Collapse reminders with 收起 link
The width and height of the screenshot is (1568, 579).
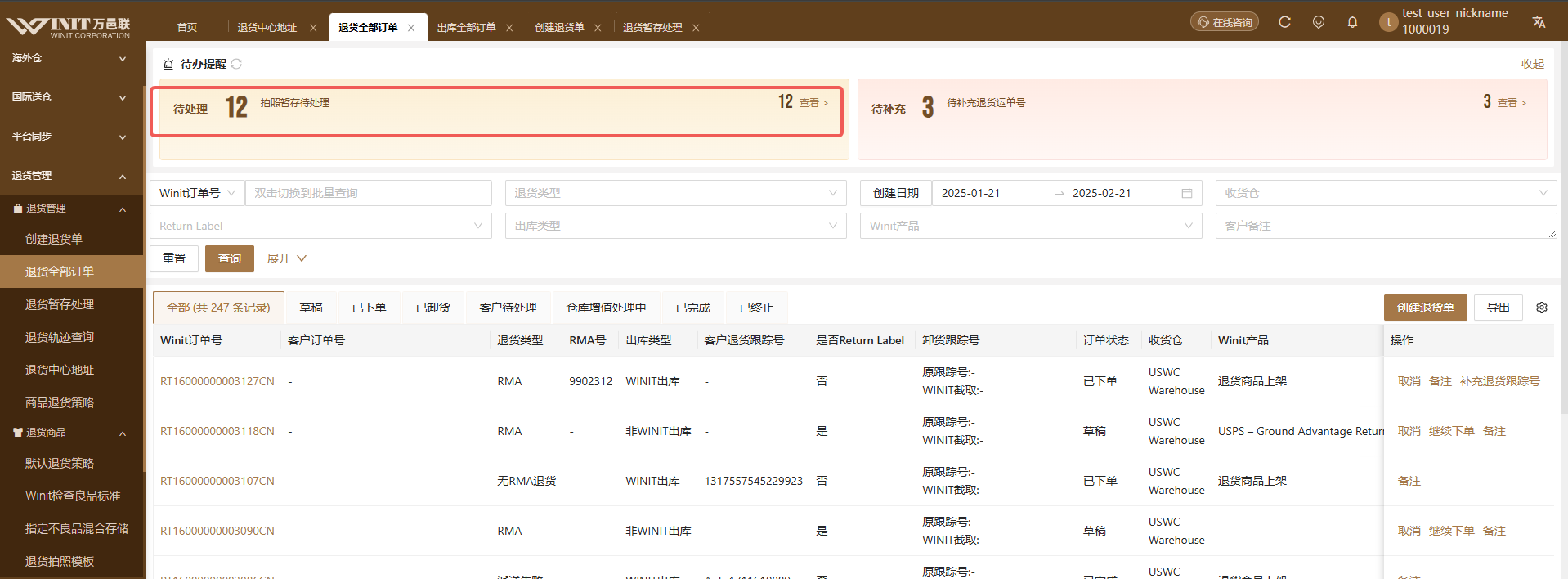coord(1533,64)
